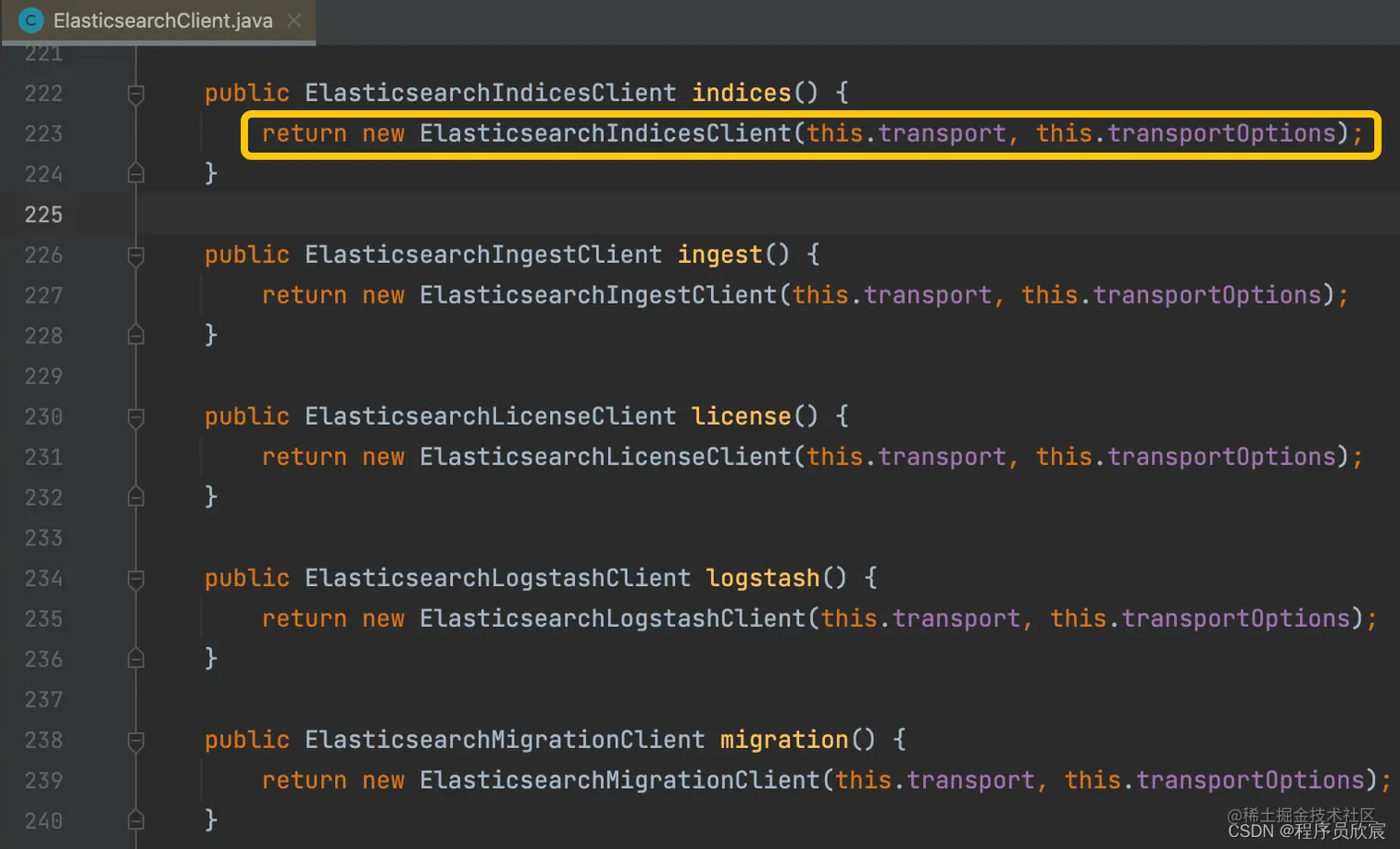The width and height of the screenshot is (1400, 849).
Task: Collapse the logstash() method at line 234
Action: (x=135, y=580)
